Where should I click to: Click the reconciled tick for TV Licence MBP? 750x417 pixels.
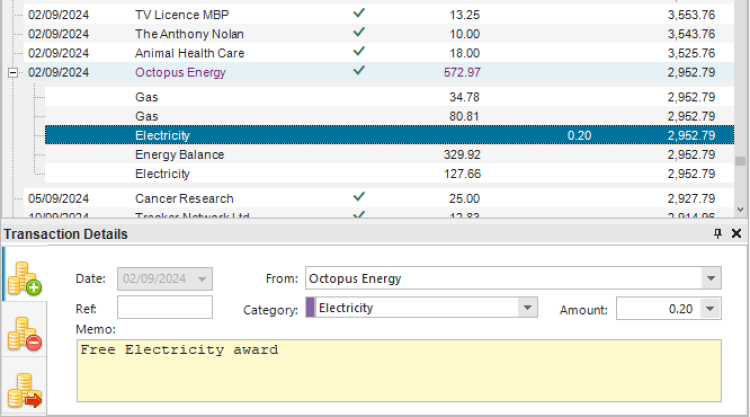click(359, 14)
